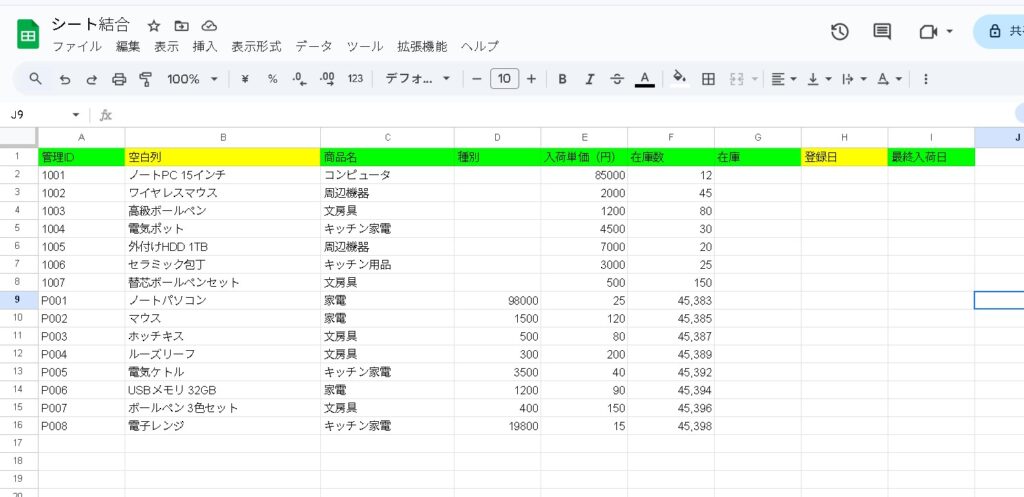Select the paint format roller tool
Screen dimensions: 1024x497
[146, 79]
